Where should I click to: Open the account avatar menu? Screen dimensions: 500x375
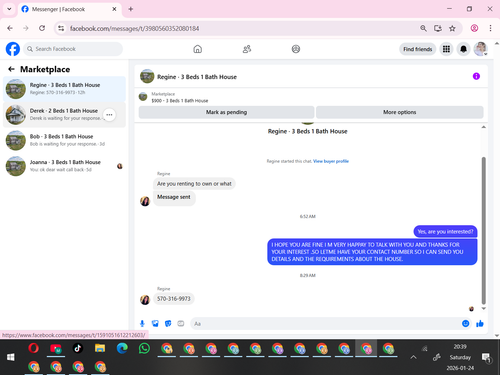coord(481,49)
